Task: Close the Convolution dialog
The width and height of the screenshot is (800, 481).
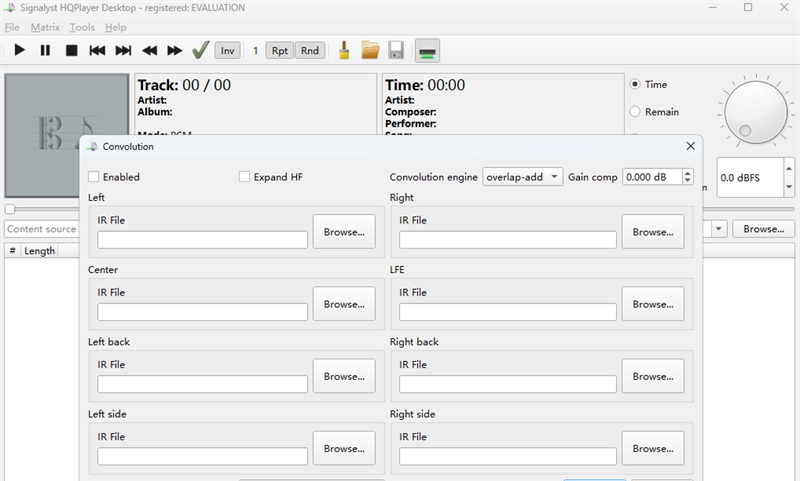Action: point(690,146)
